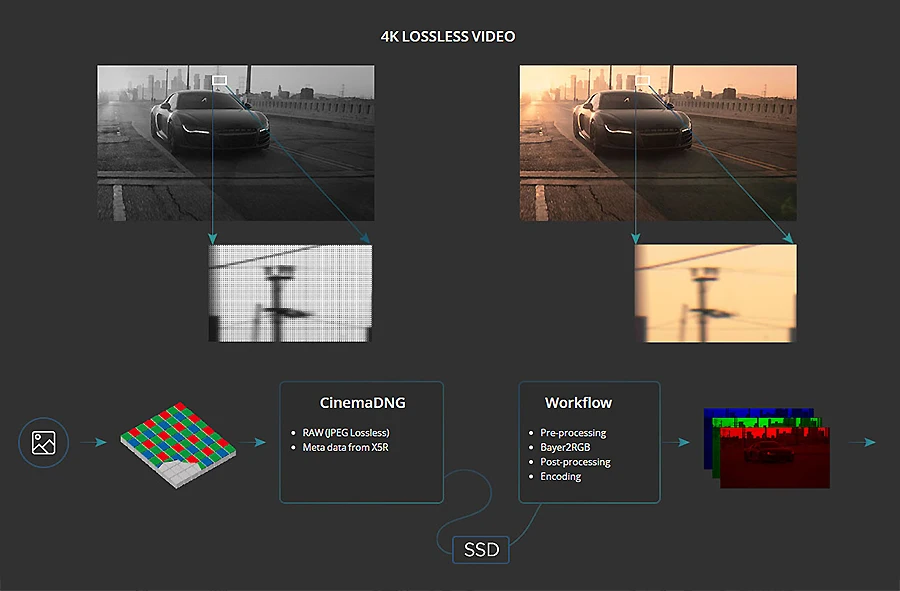Image resolution: width=900 pixels, height=591 pixels.
Task: Select the stacked RGB channel images
Action: click(x=767, y=448)
